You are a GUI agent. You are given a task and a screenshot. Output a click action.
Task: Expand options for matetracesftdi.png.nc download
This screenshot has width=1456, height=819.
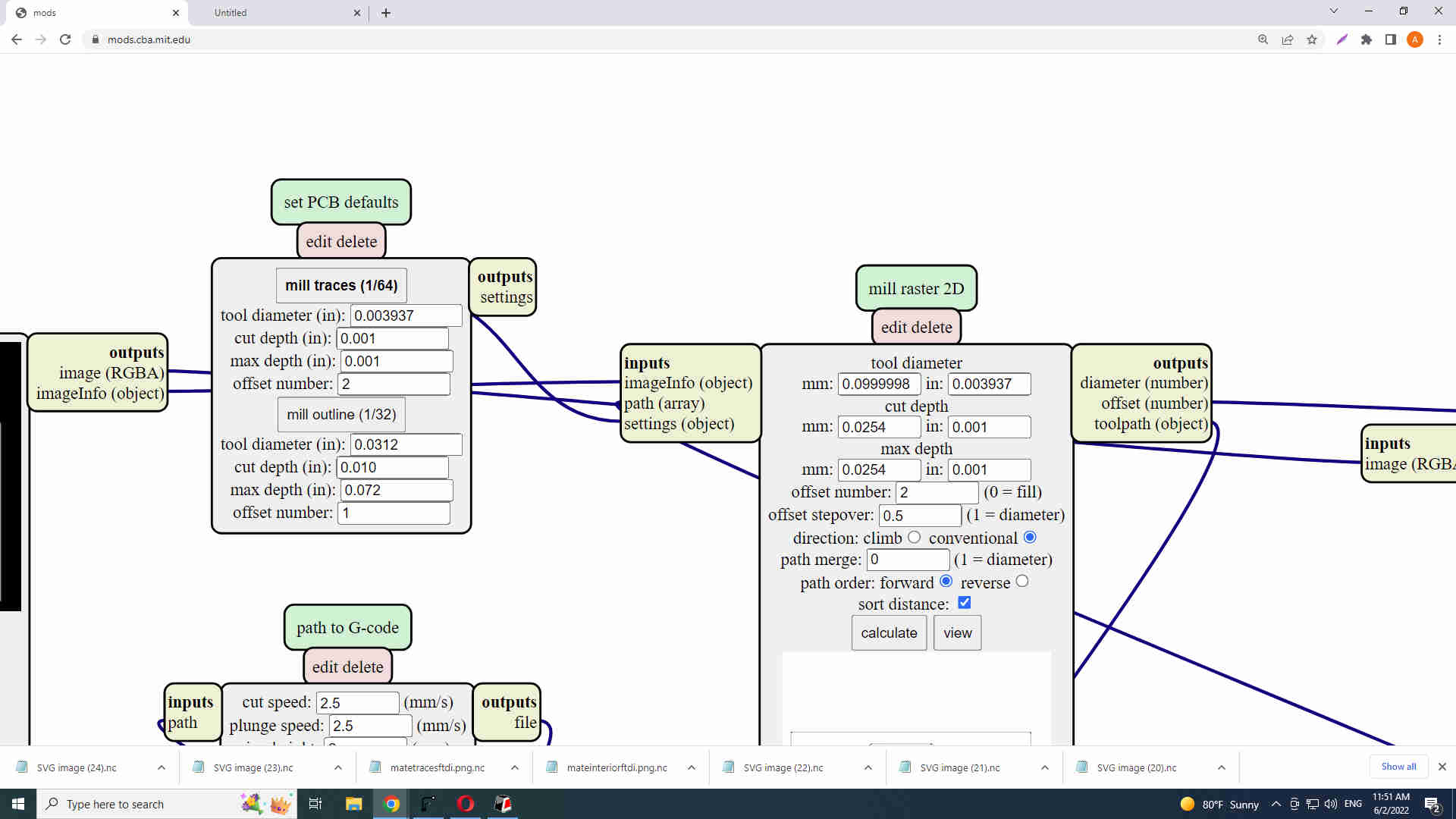pyautogui.click(x=515, y=767)
